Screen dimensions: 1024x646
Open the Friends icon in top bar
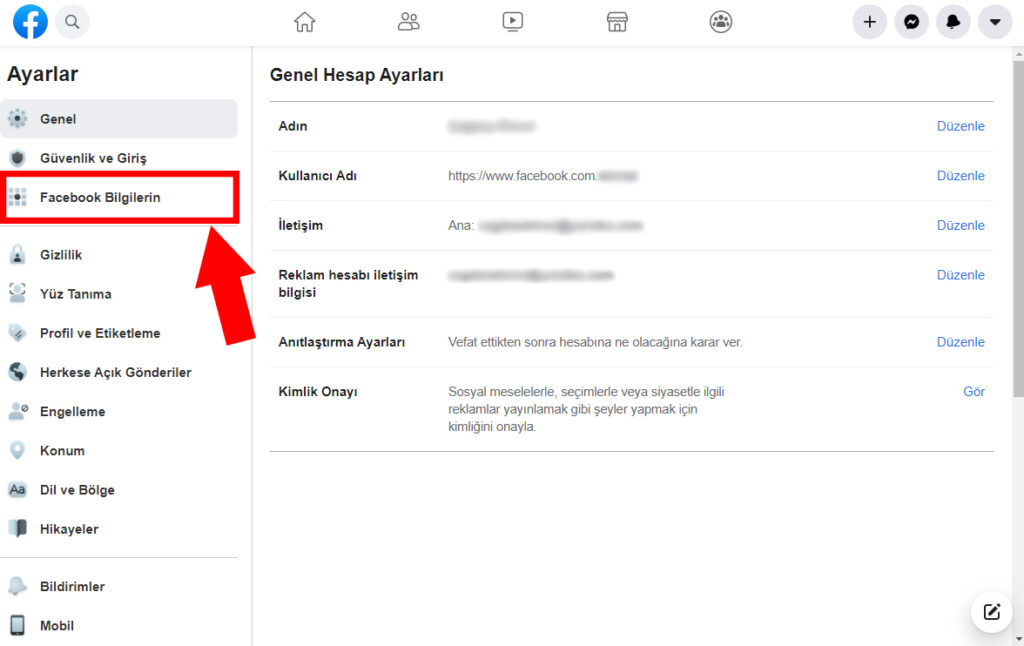[x=409, y=22]
